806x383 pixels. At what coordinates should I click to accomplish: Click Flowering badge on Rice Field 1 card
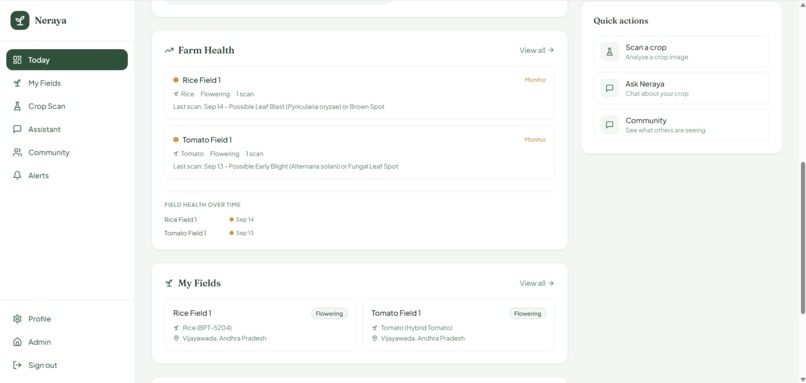coord(329,314)
